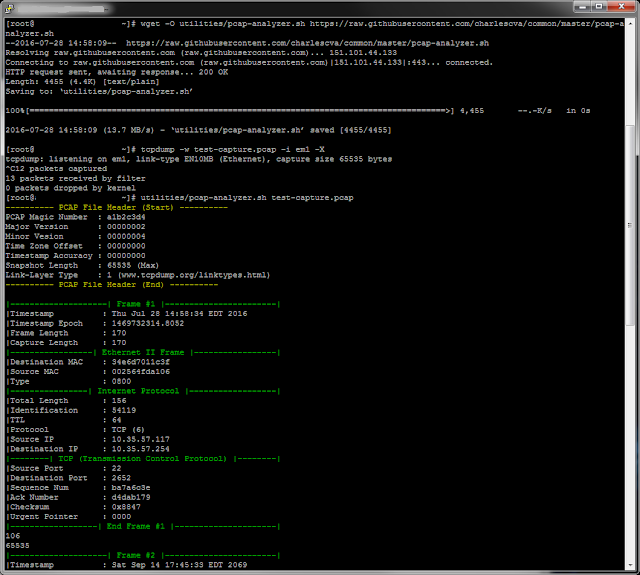
Task: Click Sequence Num value ba7a6c3e
Action: 131,488
